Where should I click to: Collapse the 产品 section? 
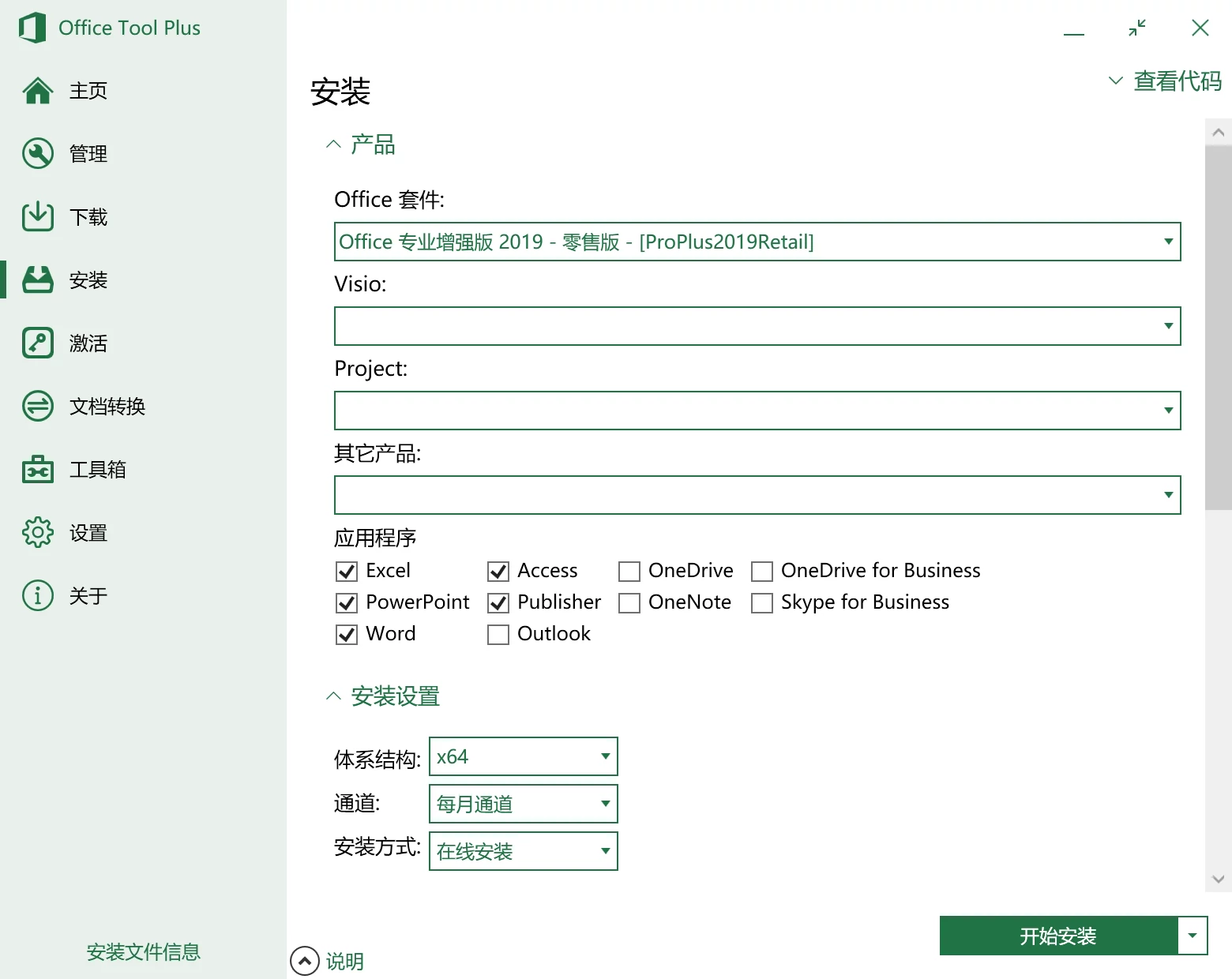[361, 144]
